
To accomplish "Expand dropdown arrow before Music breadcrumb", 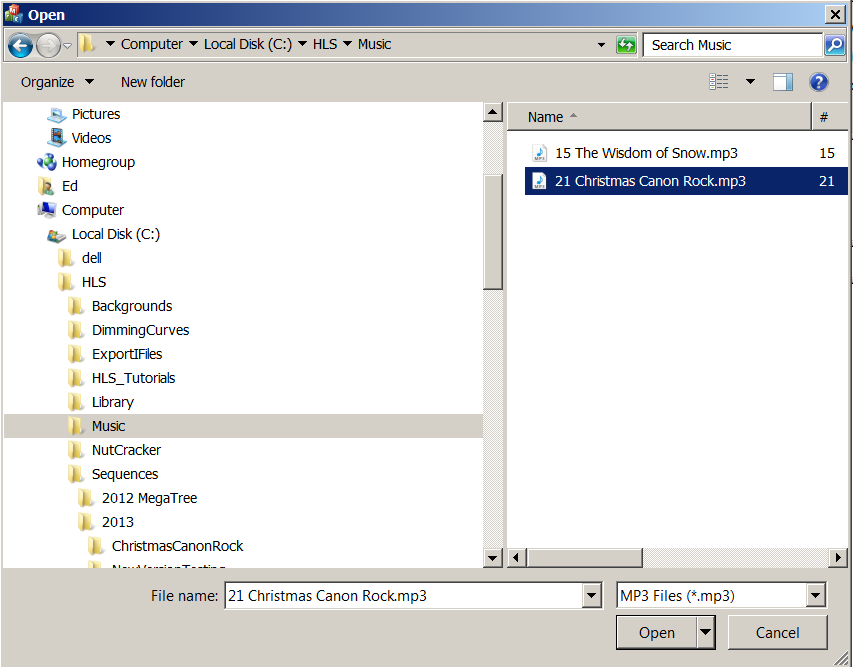I will (x=347, y=44).
